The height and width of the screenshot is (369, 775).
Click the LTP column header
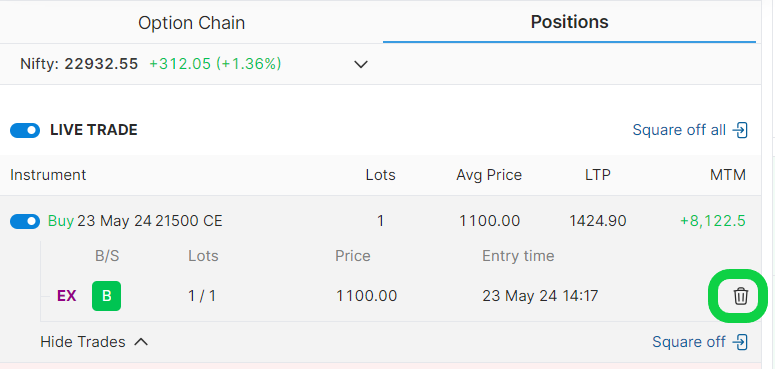(x=598, y=175)
